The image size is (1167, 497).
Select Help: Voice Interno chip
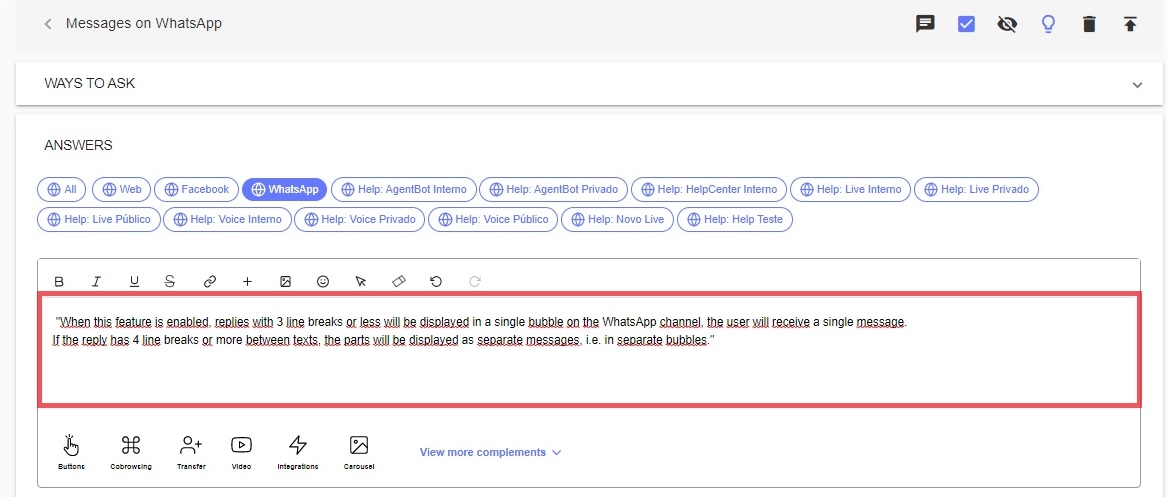coord(227,219)
